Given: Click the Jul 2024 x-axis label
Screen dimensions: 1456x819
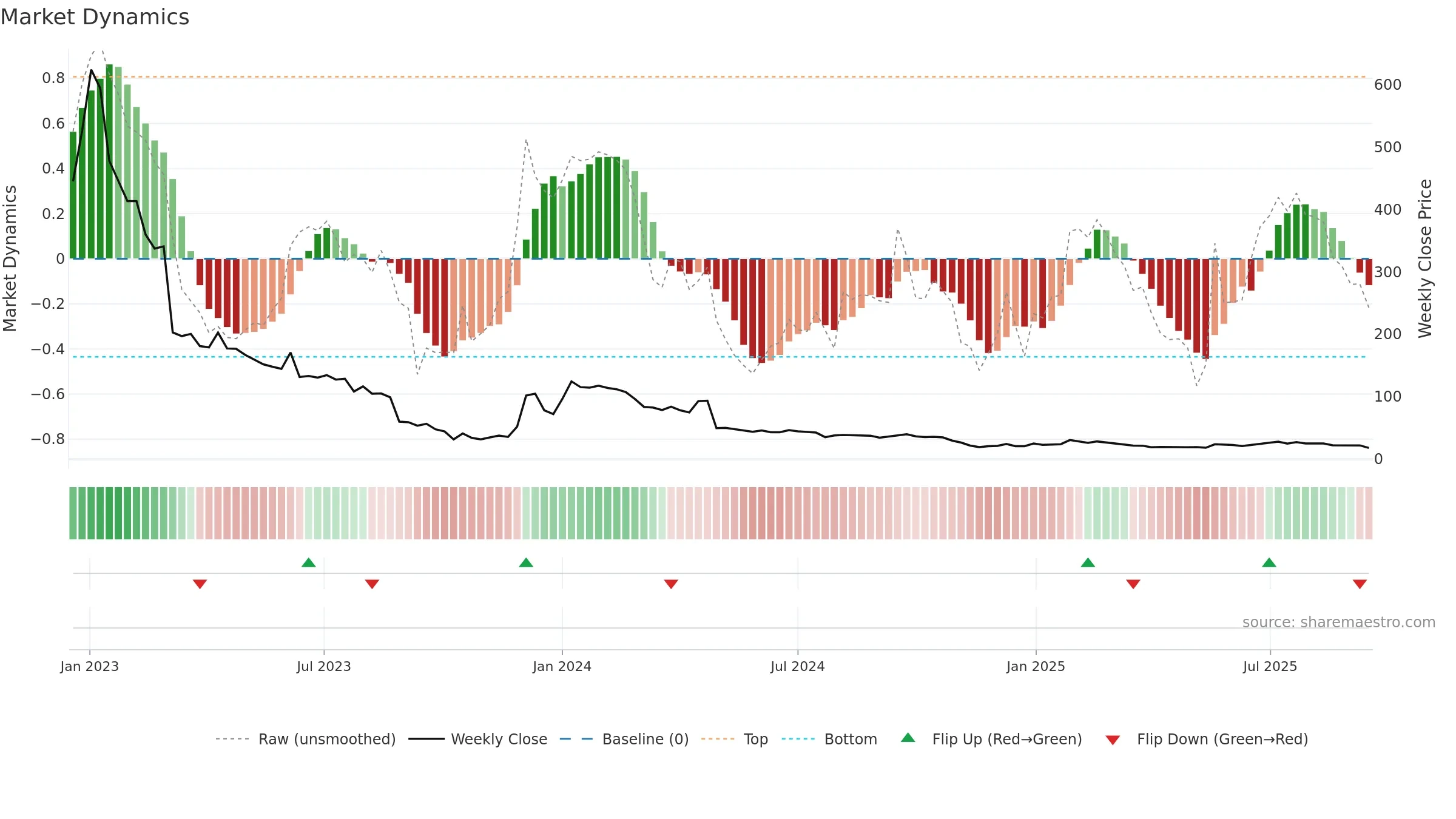Looking at the screenshot, I should (798, 666).
